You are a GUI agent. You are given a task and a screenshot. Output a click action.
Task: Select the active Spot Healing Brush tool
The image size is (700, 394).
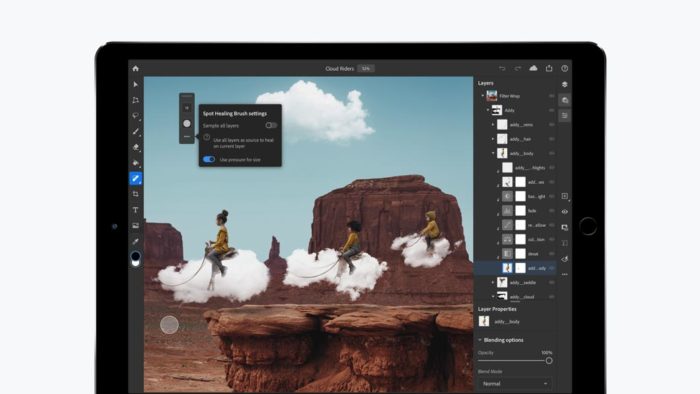135,178
